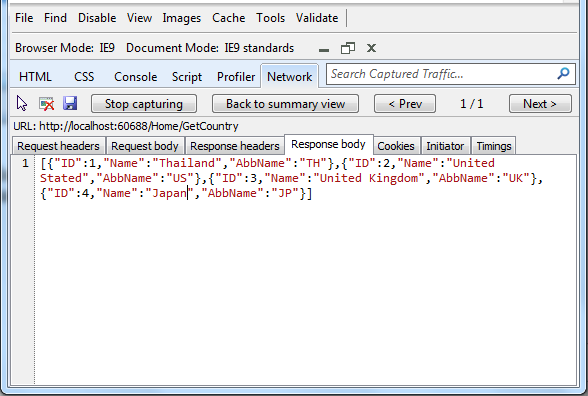The width and height of the screenshot is (588, 396).
Task: Open the View menu
Action: coord(139,18)
